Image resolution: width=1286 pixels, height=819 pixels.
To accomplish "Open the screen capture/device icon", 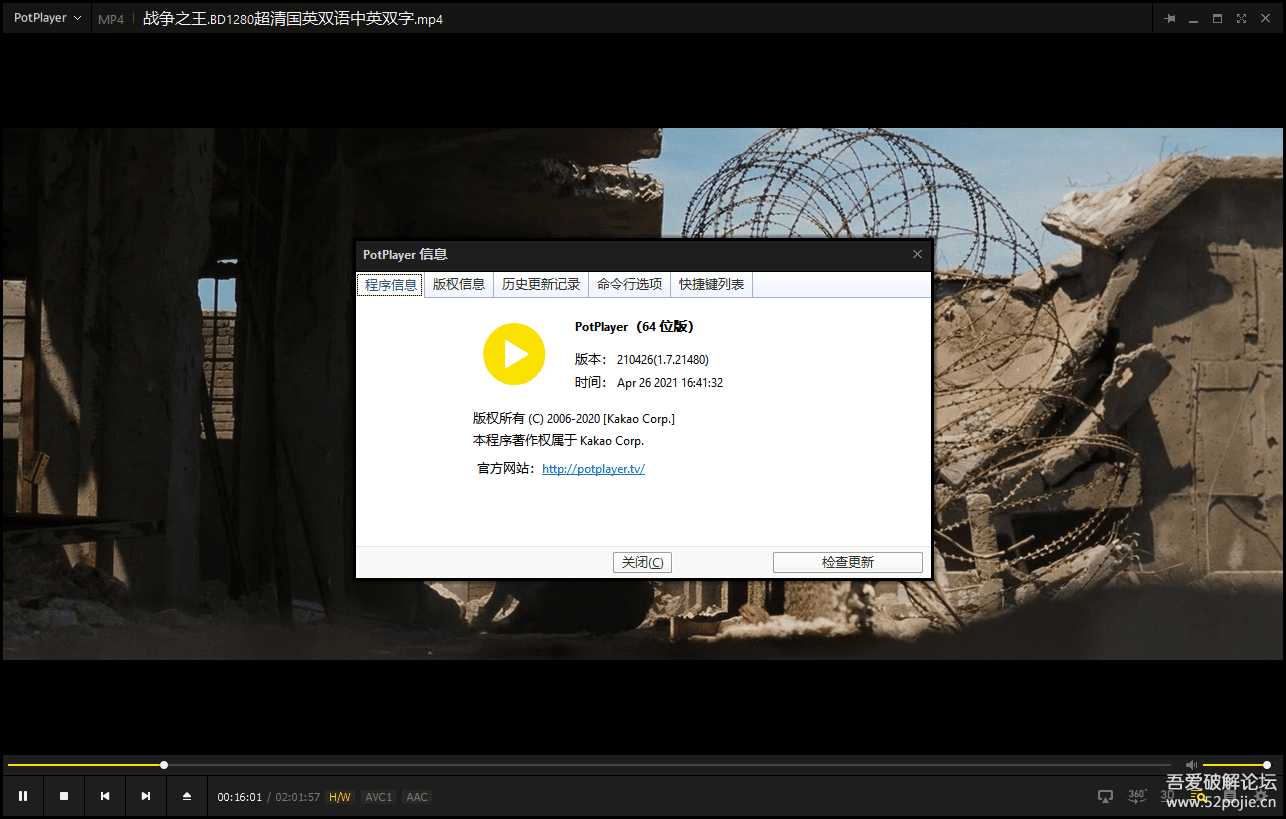I will tap(1105, 796).
